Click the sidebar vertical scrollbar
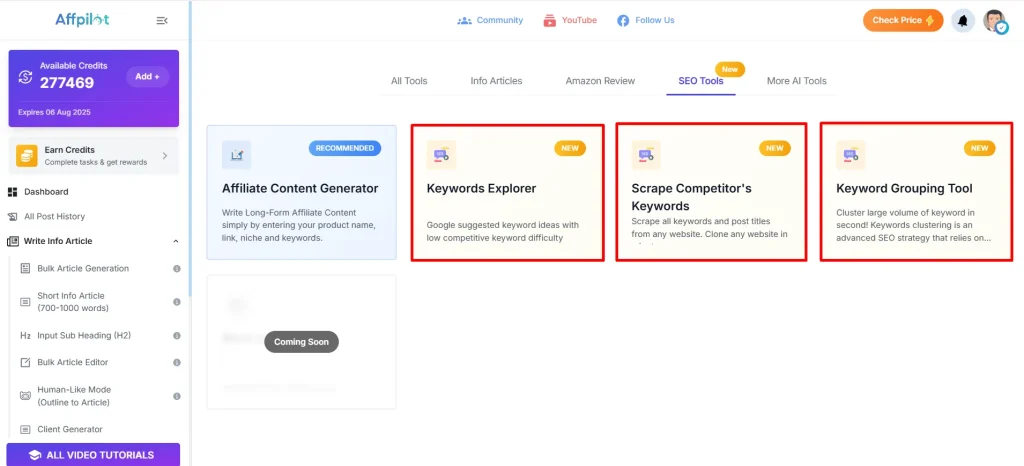This screenshot has height=466, width=1024. (190, 150)
